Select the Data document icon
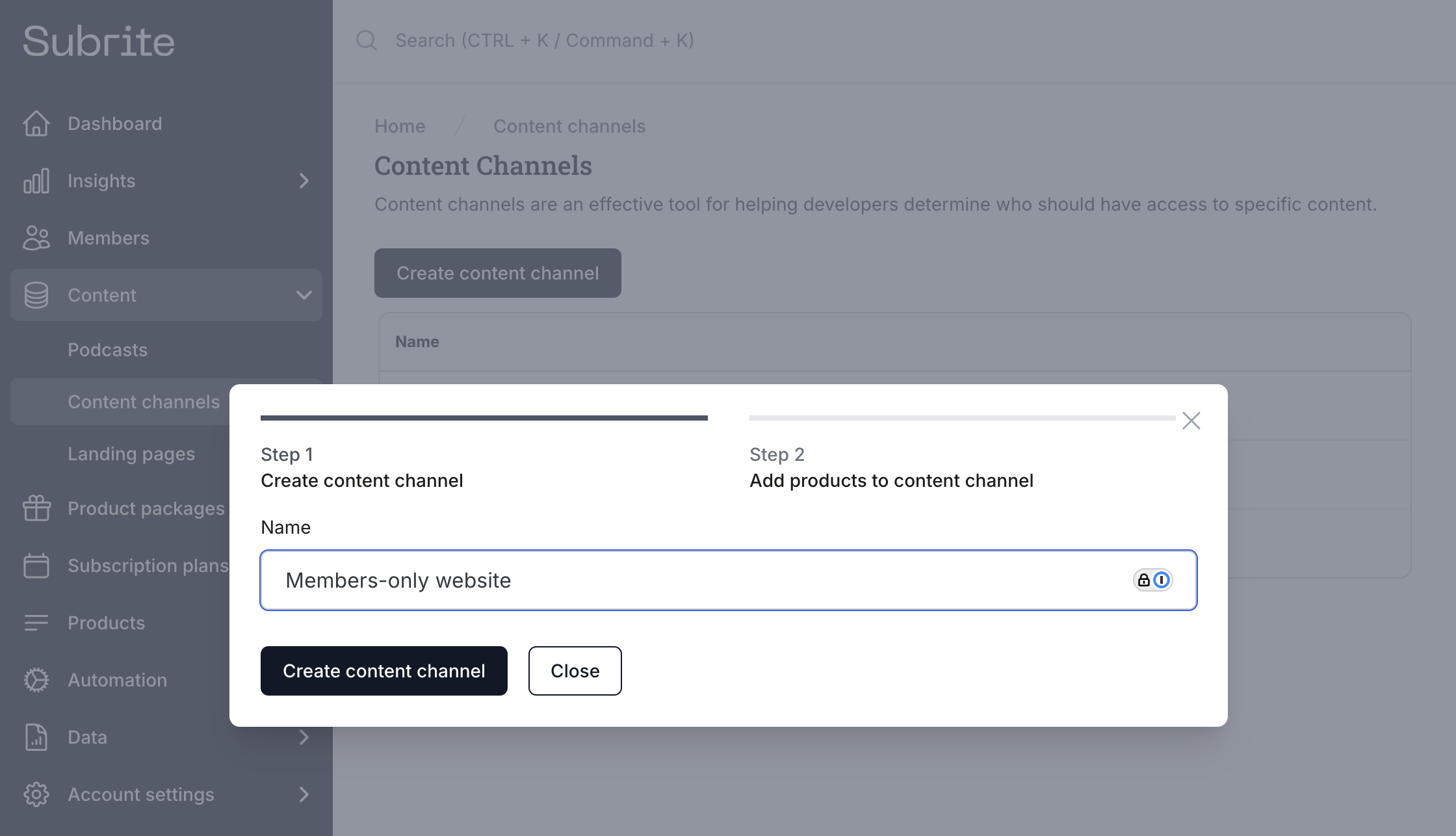 [x=36, y=737]
